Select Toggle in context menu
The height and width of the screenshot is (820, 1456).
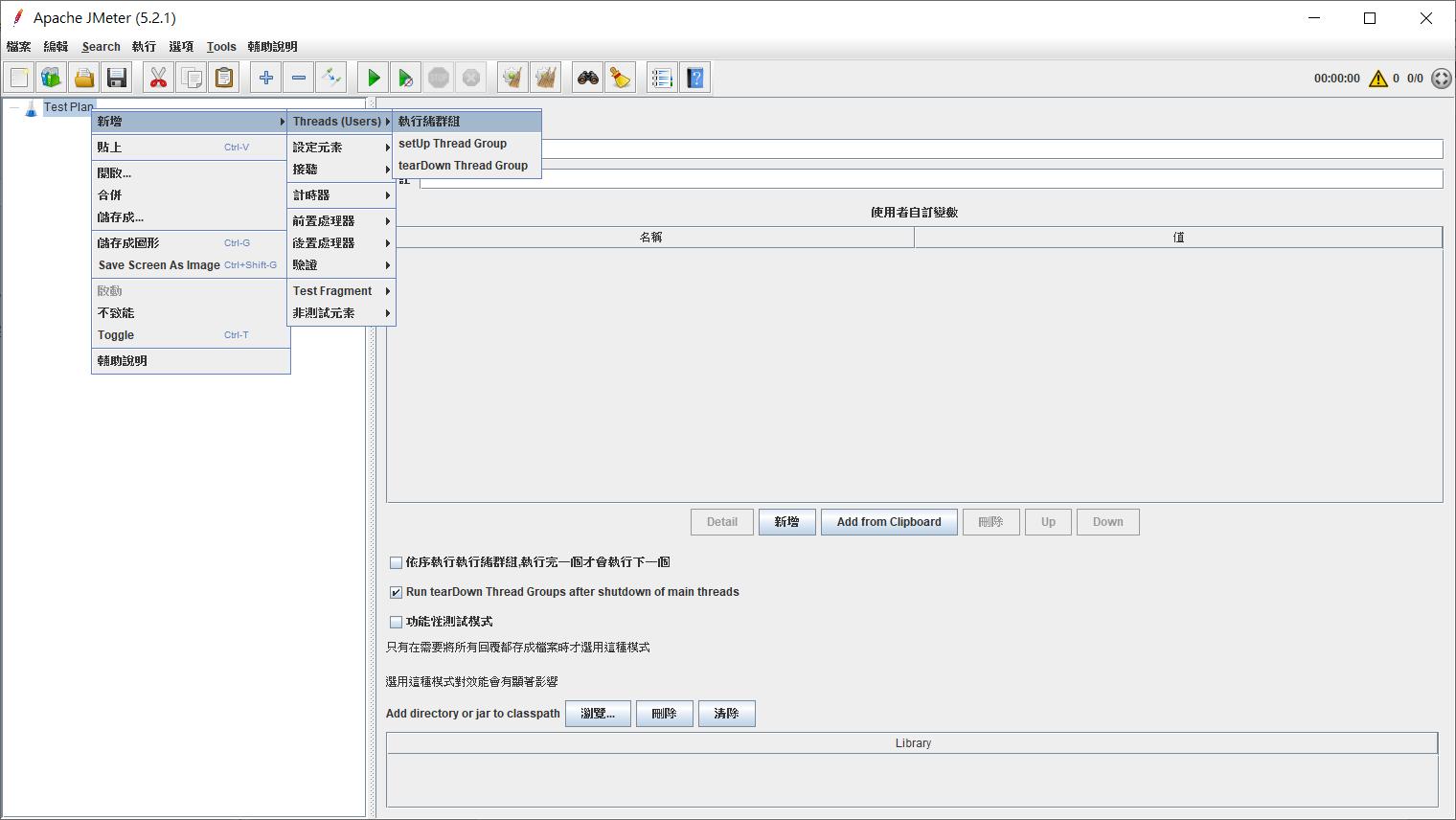[191, 335]
